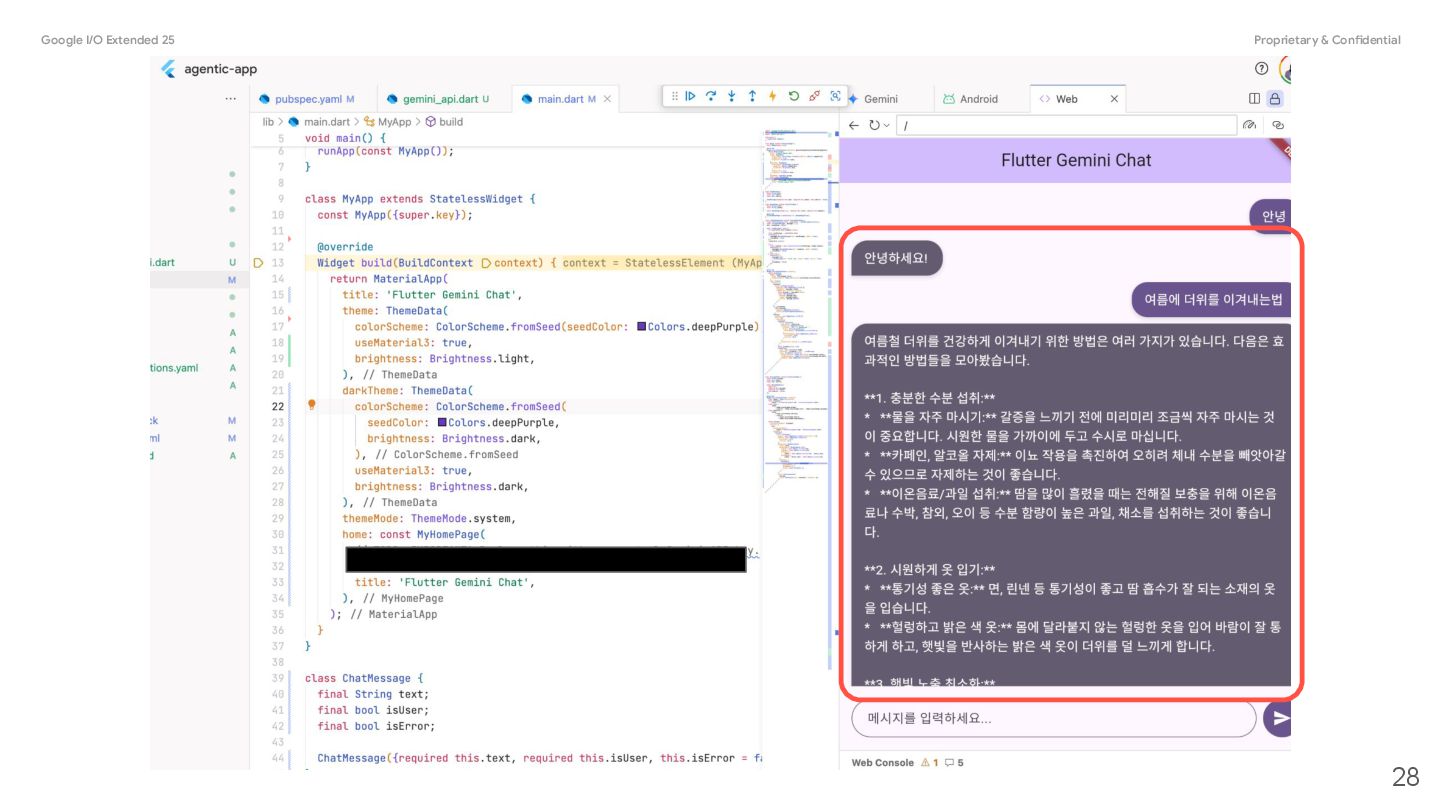Trigger Hot Reload with the lightning icon
Image resolution: width=1440 pixels, height=810 pixels.
click(772, 96)
